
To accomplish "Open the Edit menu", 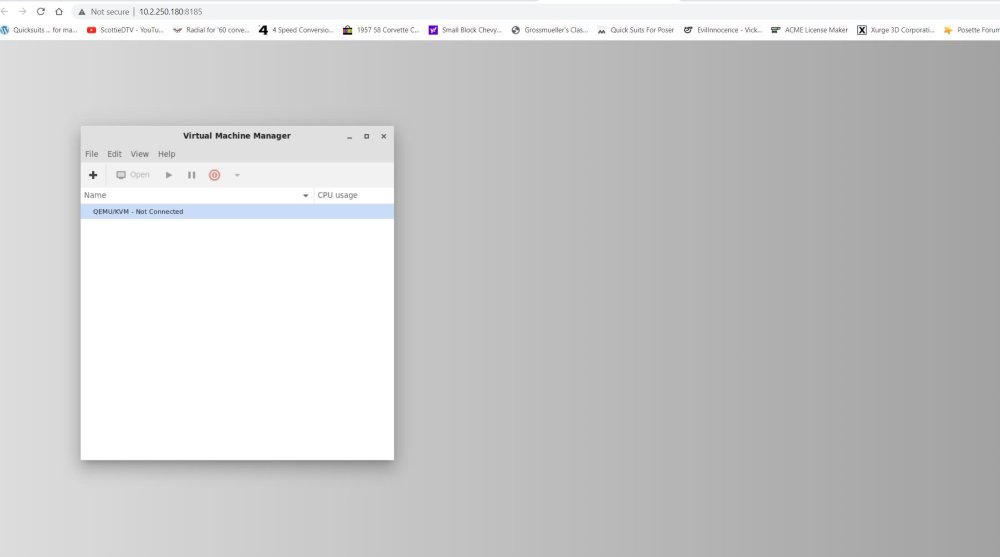I will (x=114, y=154).
